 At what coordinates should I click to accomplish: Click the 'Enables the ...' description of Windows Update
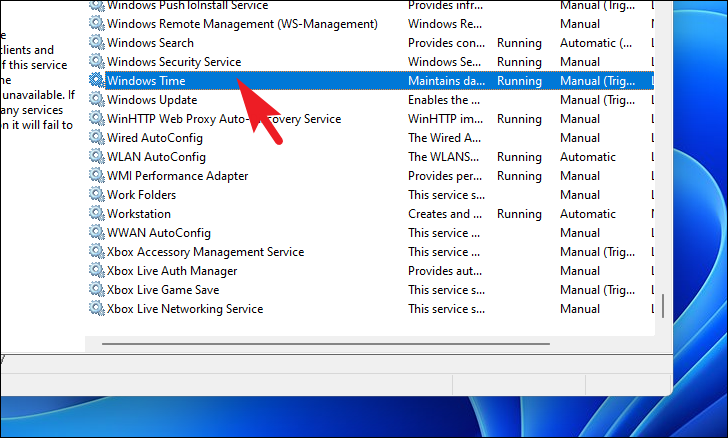[444, 100]
